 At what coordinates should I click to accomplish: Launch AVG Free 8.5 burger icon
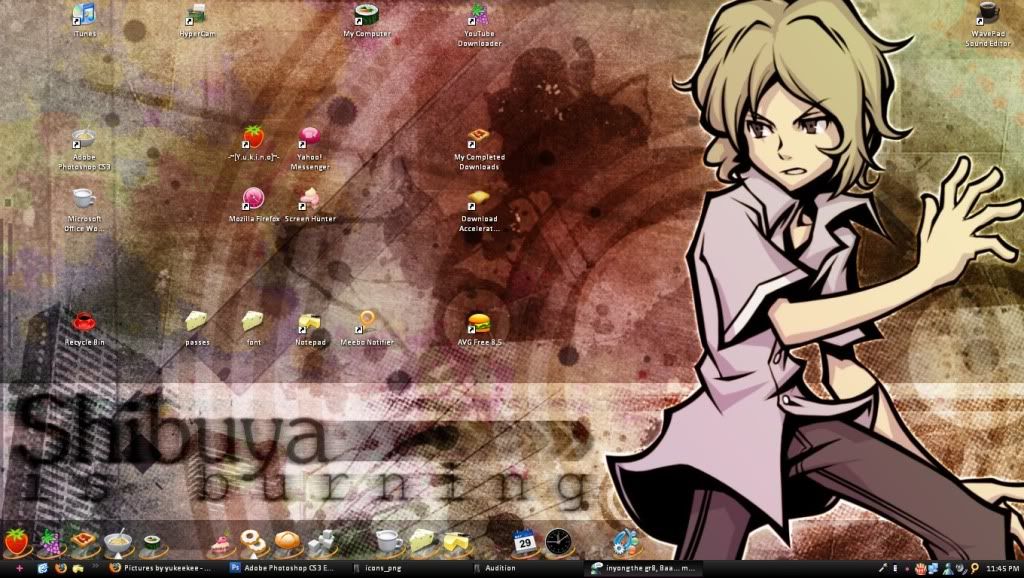tap(479, 328)
